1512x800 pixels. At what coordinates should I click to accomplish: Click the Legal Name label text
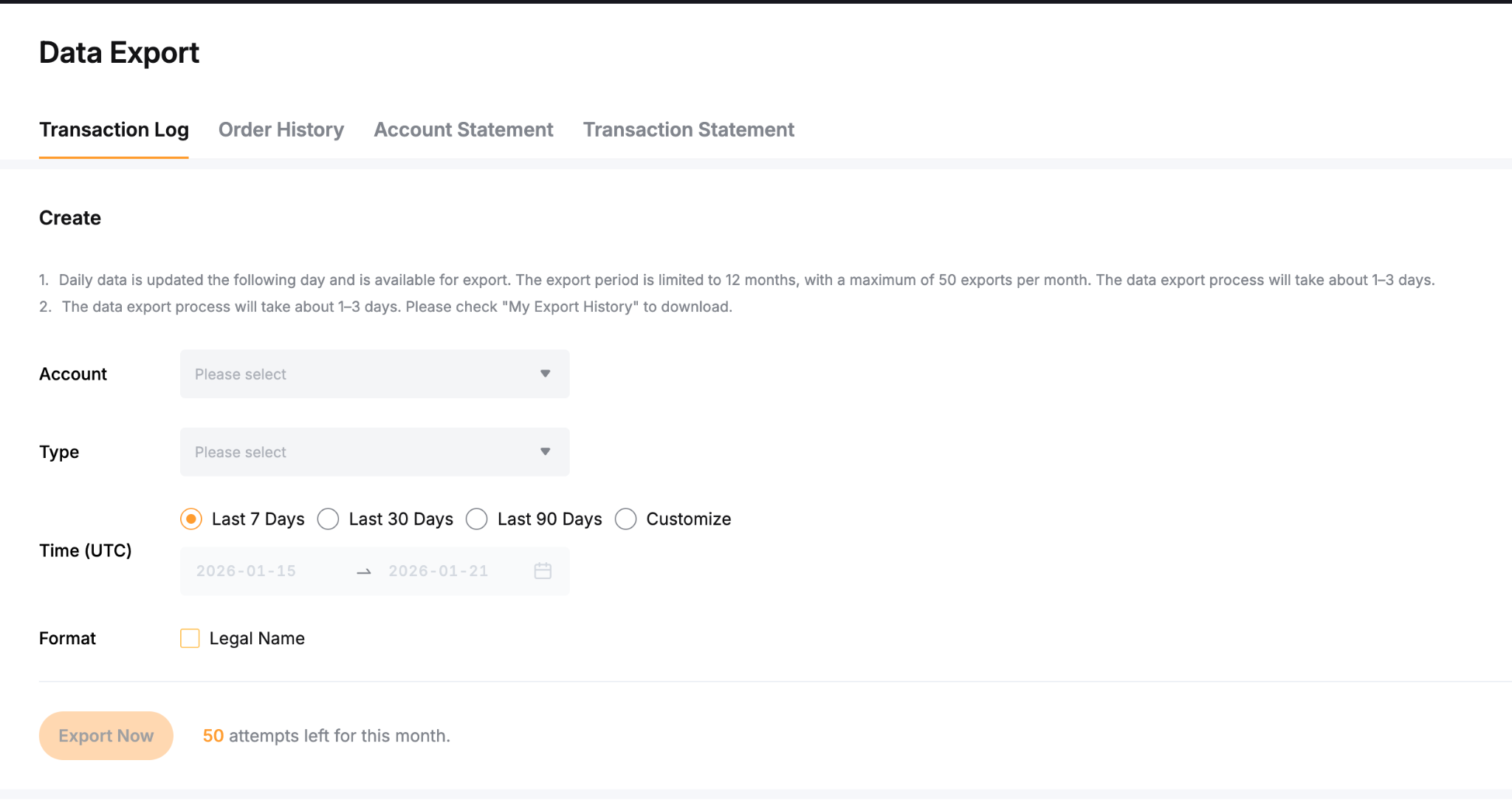click(257, 638)
